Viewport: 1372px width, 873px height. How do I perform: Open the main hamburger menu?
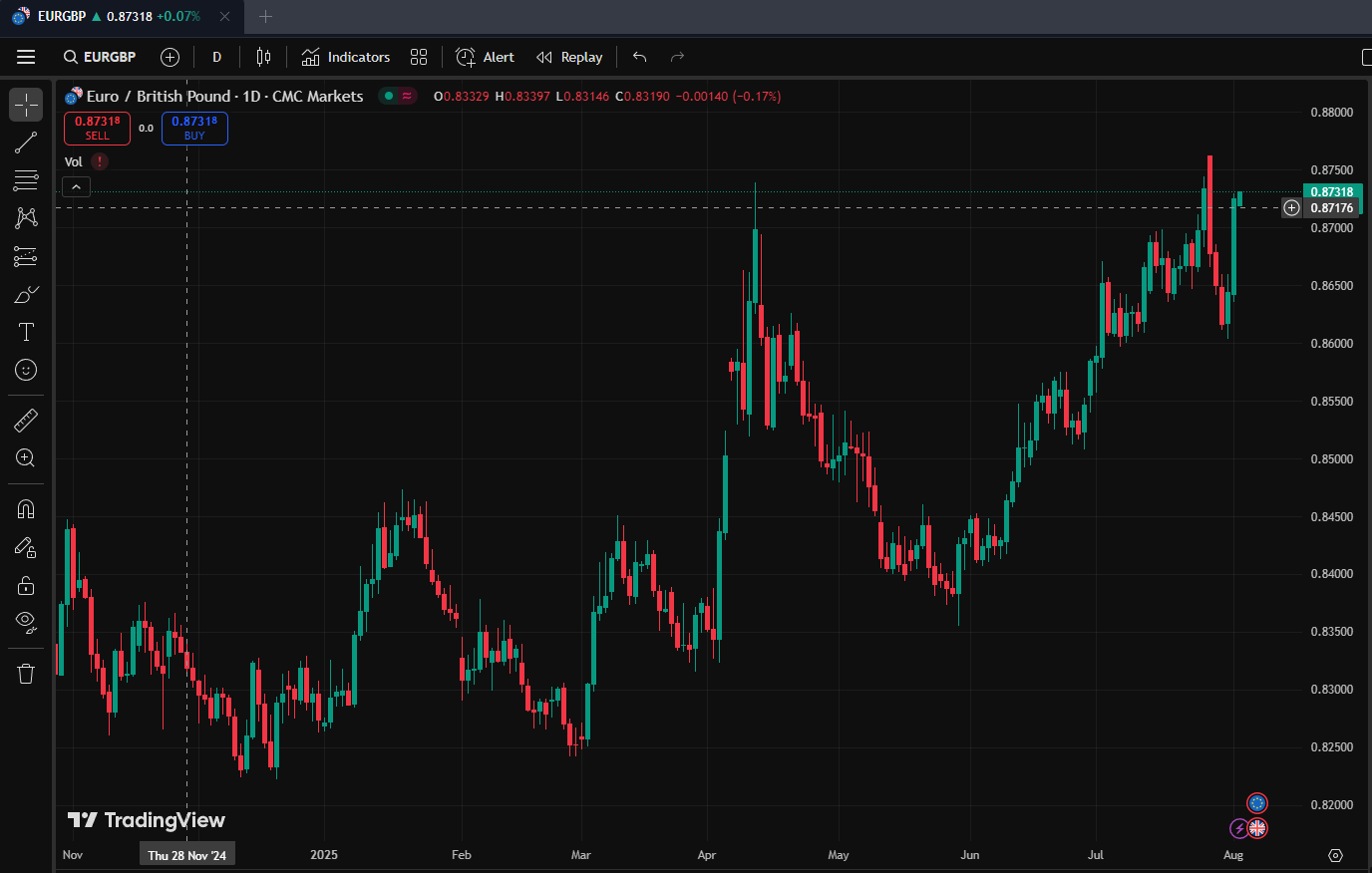(26, 57)
